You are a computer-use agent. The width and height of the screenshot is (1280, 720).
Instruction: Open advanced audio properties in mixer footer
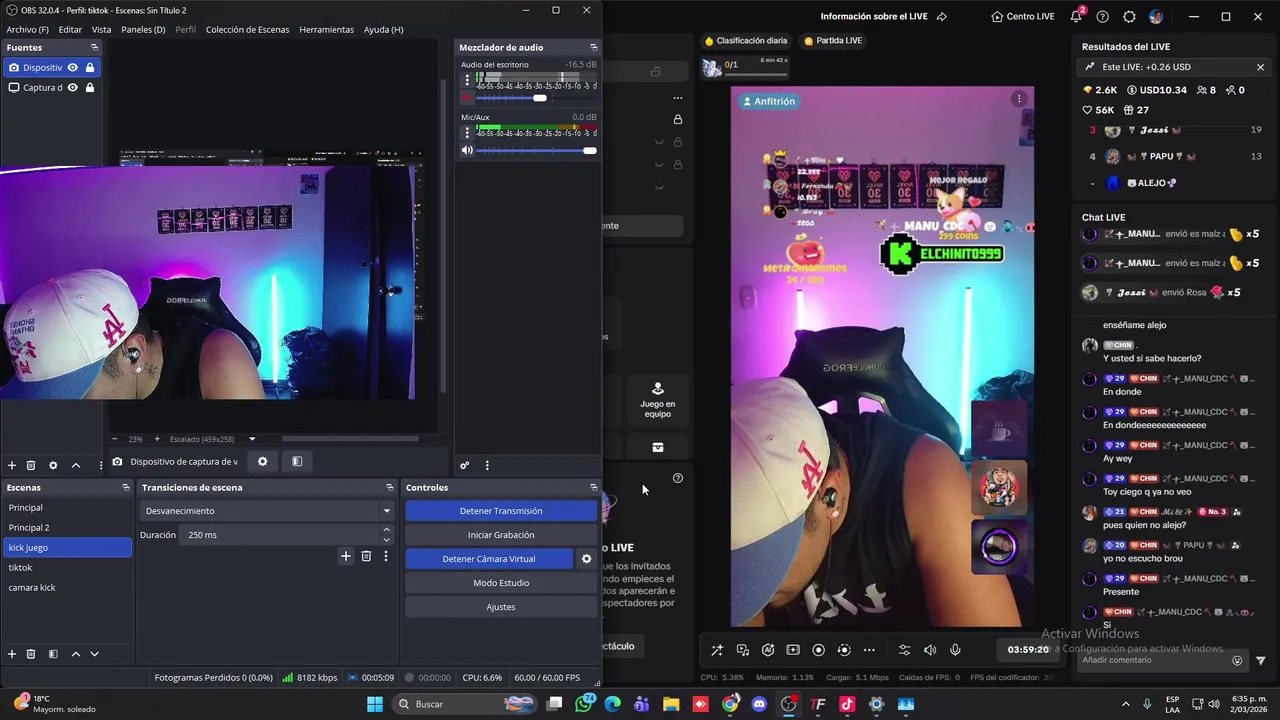[x=465, y=465]
